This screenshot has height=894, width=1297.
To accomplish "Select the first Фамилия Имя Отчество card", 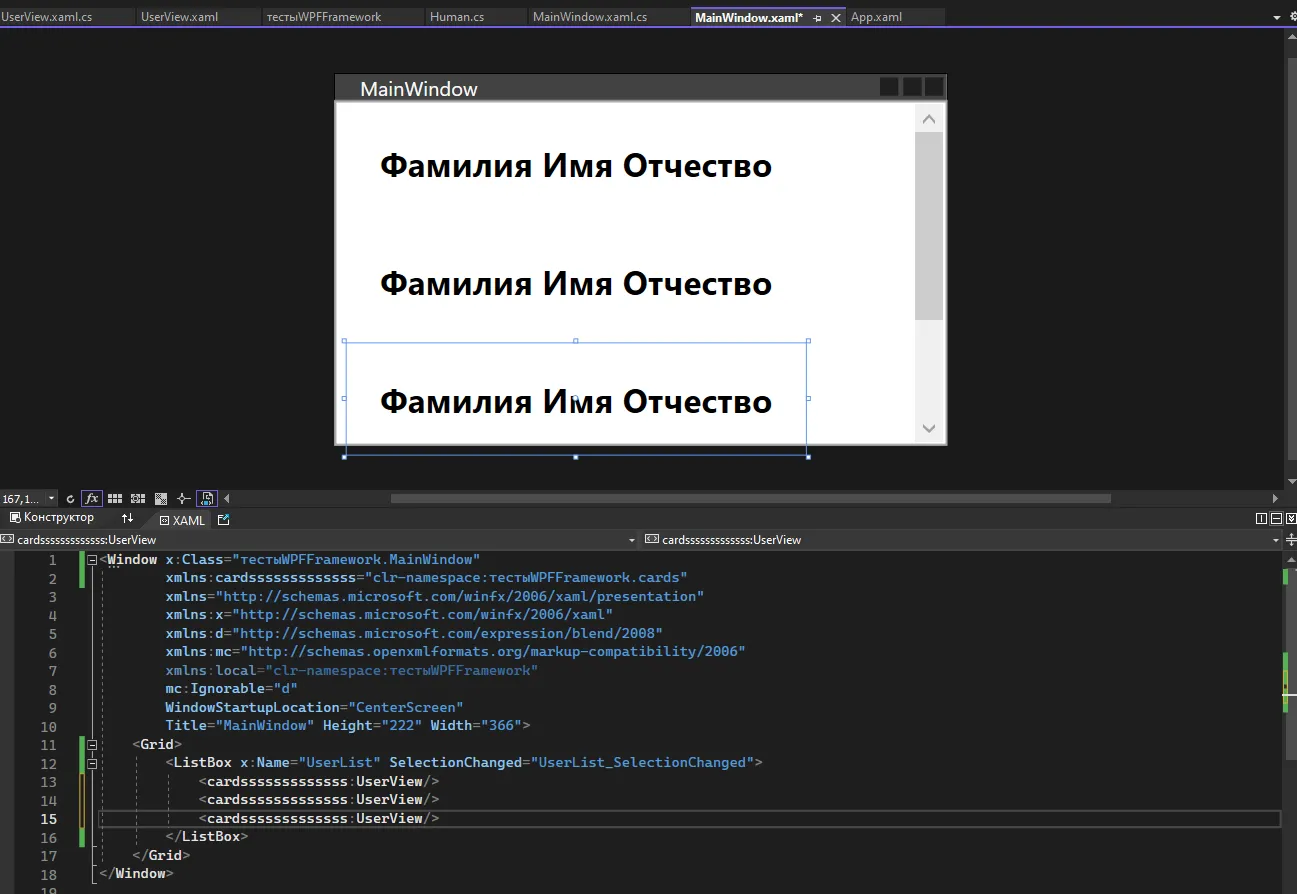I will (576, 165).
